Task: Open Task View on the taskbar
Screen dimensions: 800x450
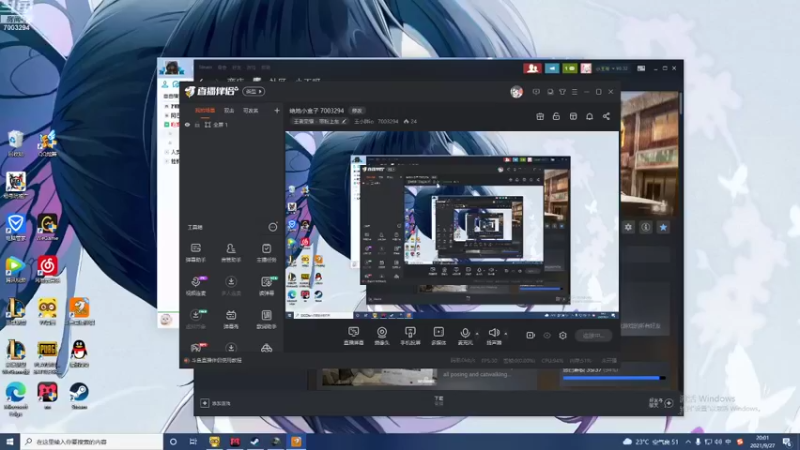Action: click(193, 441)
